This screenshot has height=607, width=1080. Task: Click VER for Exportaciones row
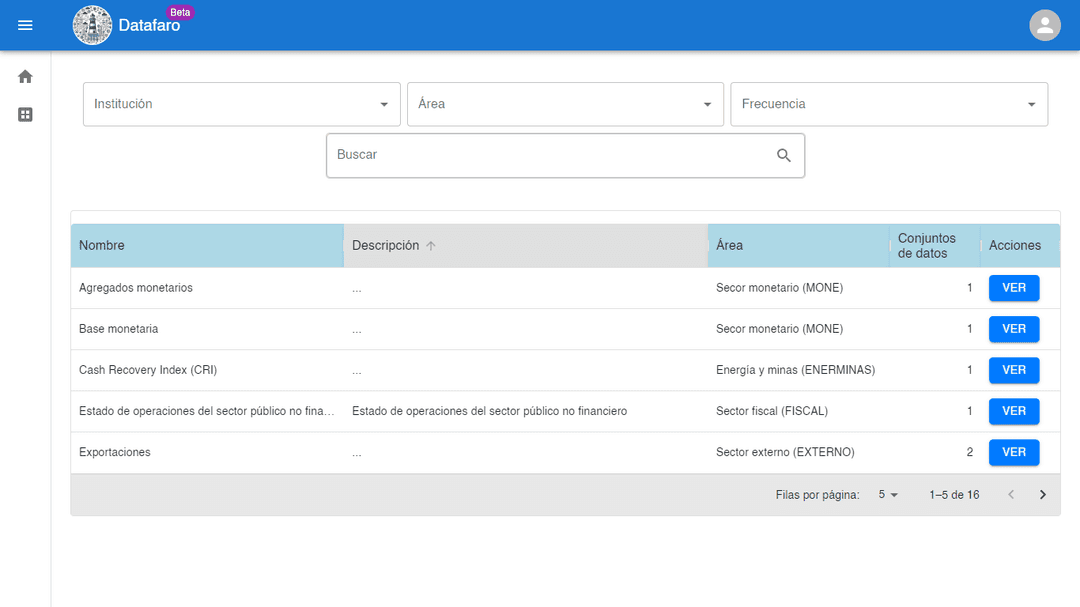[1014, 452]
